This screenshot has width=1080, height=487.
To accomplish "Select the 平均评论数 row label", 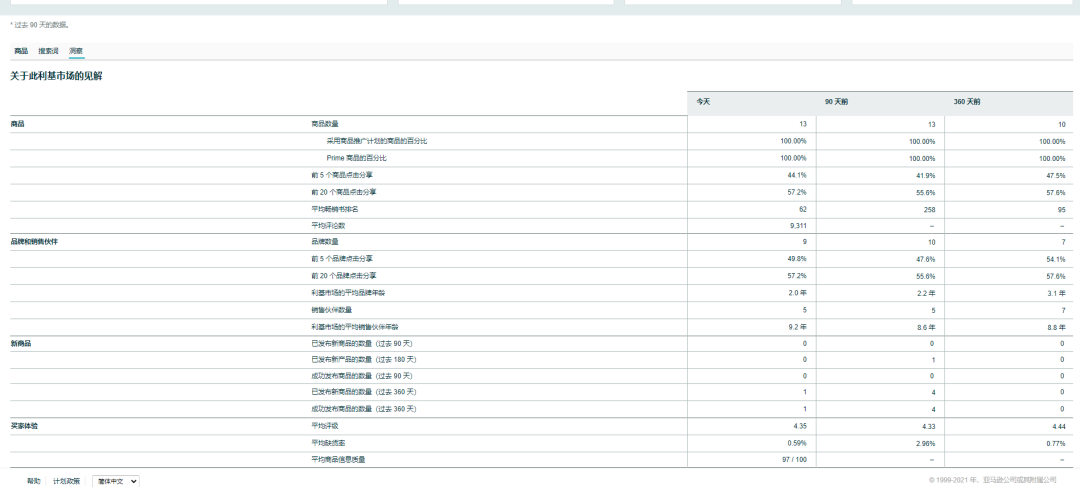I will [328, 226].
